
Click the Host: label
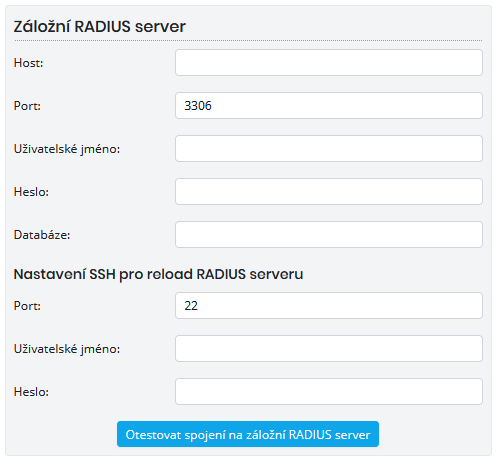pyautogui.click(x=28, y=63)
